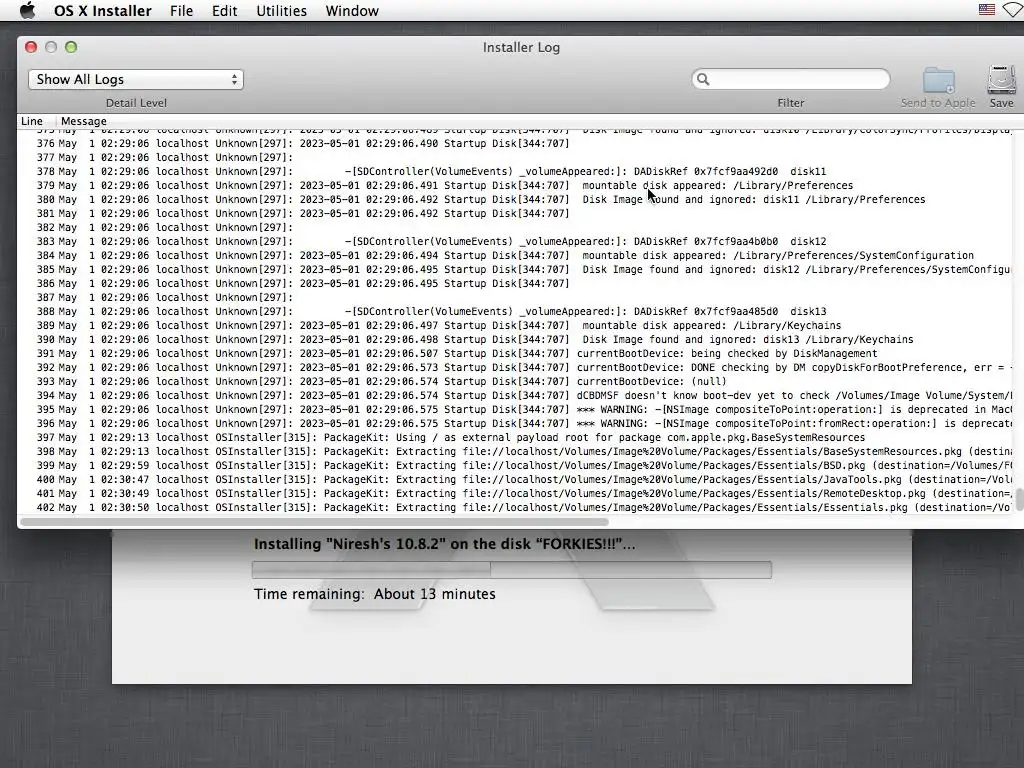Select log line 385 Disk Image ignored disk12
The width and height of the screenshot is (1024, 768).
(x=516, y=270)
